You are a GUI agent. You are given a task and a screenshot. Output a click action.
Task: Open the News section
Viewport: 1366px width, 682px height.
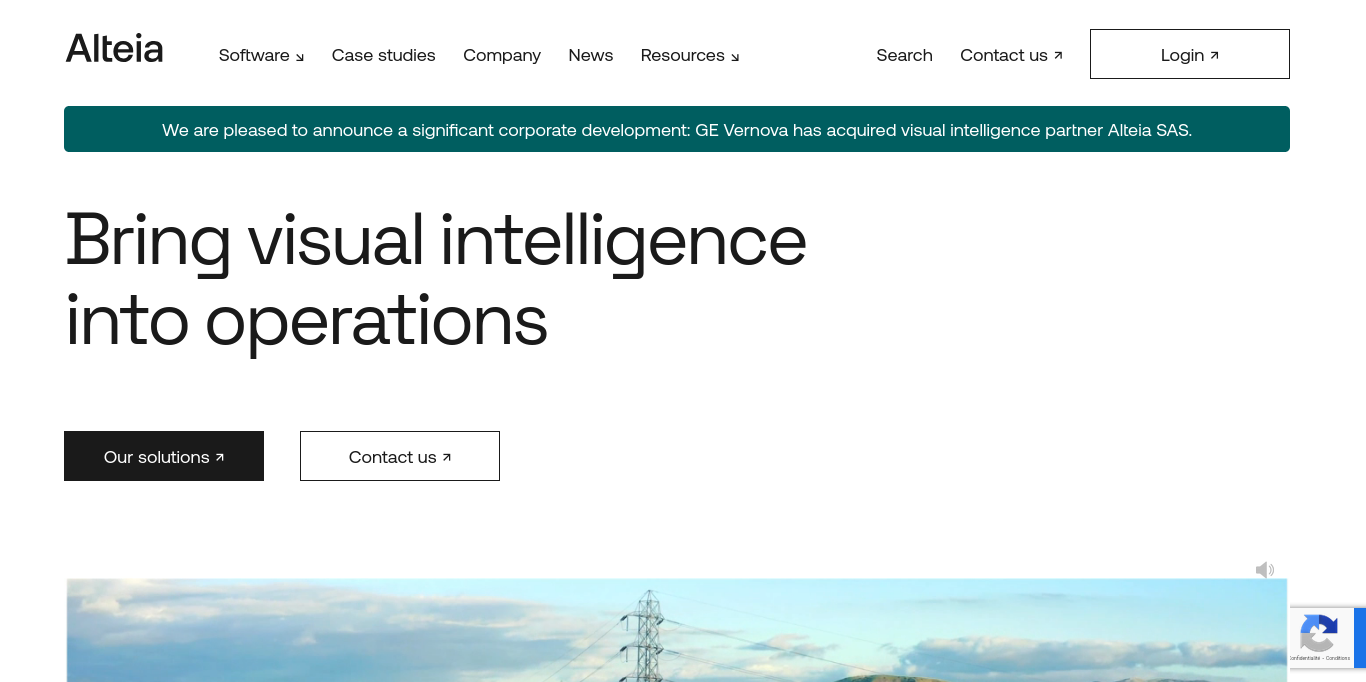click(x=590, y=55)
